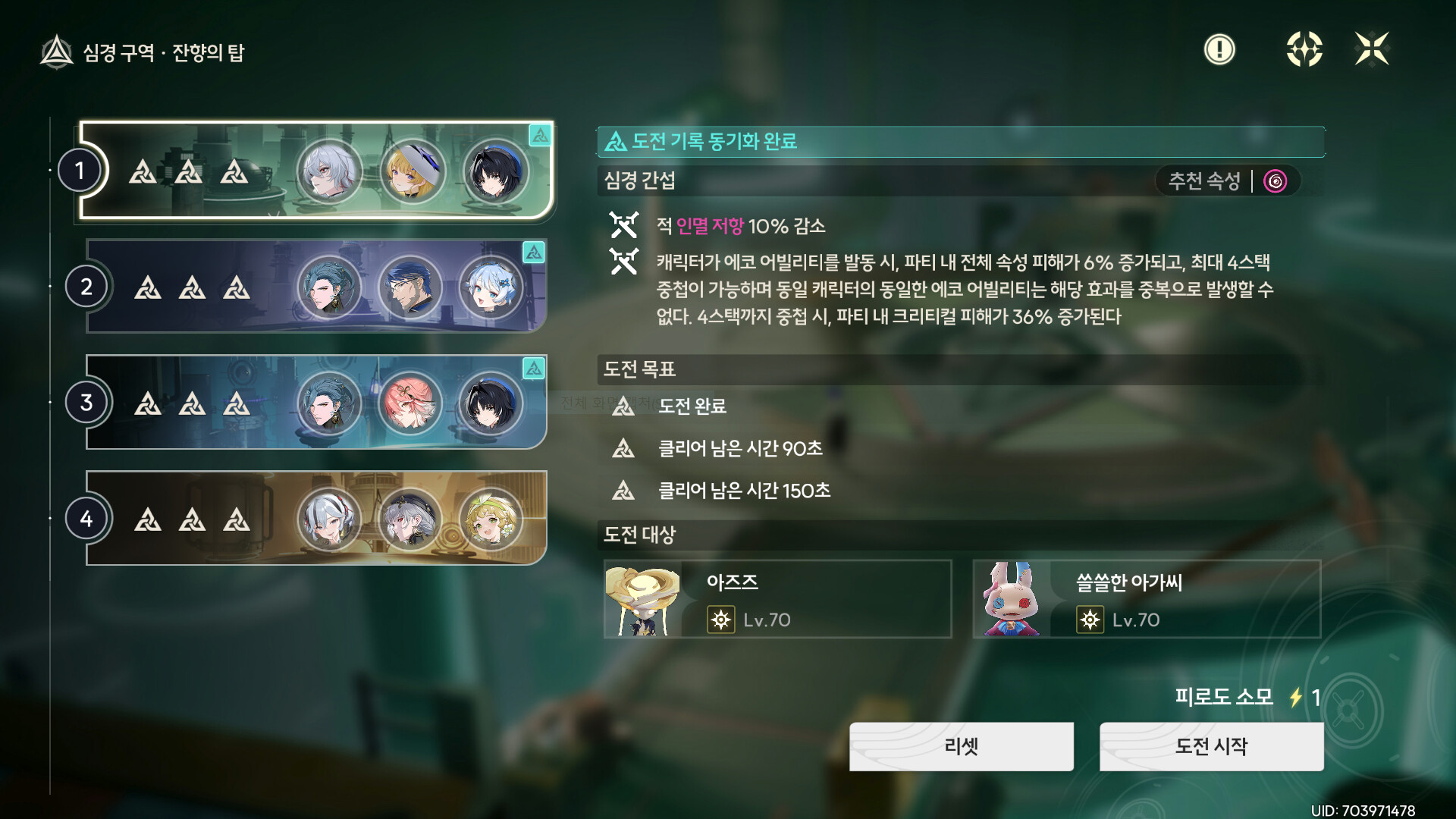Screen dimensions: 1456x819
Task: Select the 아즈즈 enemy portrait
Action: tap(643, 599)
